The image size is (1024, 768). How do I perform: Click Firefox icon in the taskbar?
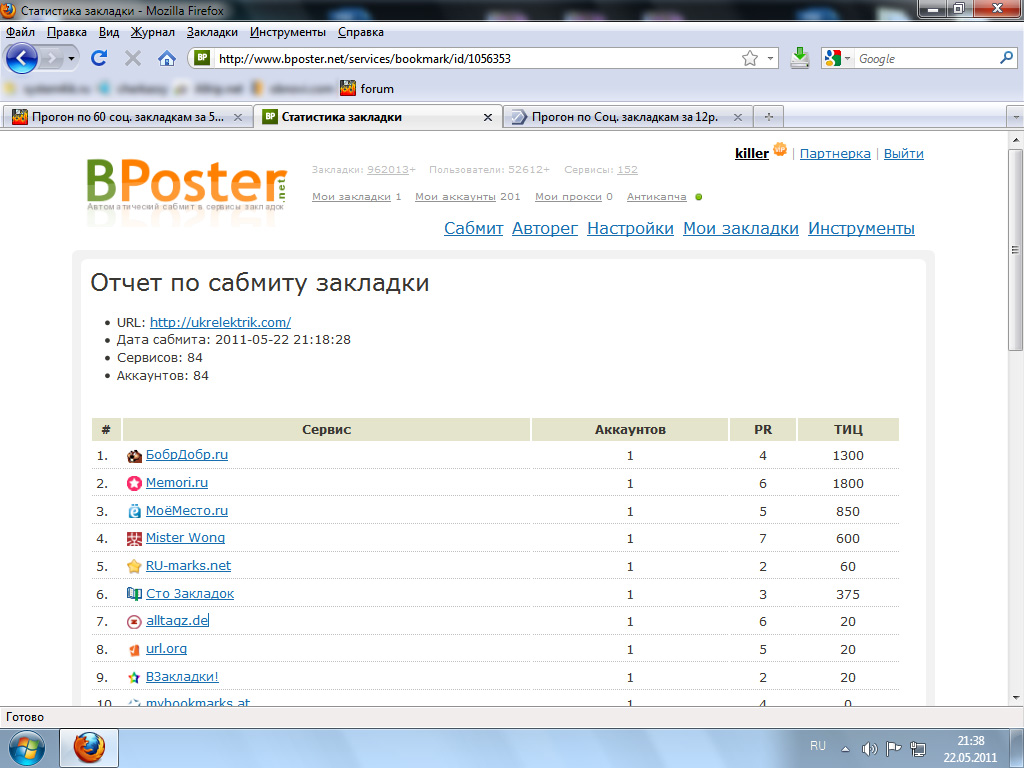(x=89, y=748)
